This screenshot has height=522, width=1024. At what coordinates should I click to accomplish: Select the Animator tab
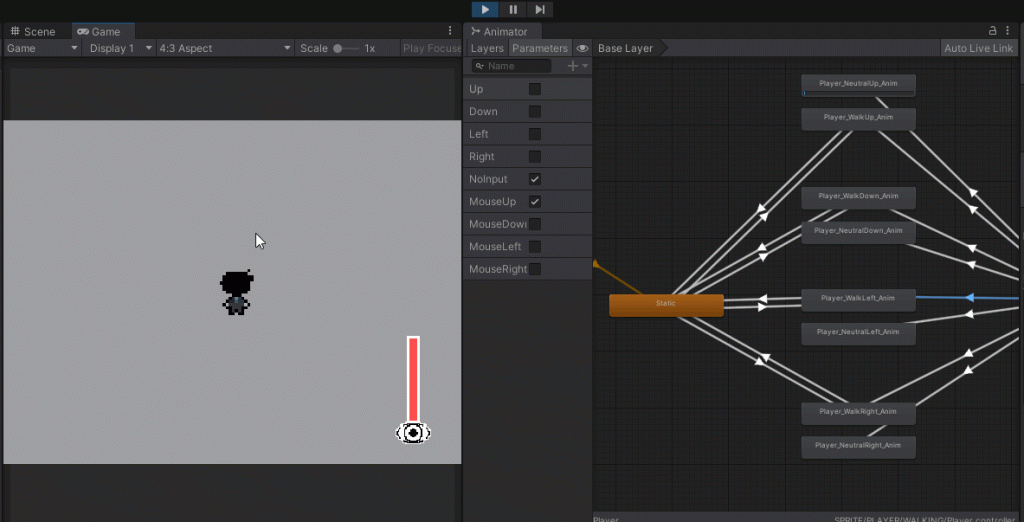pos(502,31)
